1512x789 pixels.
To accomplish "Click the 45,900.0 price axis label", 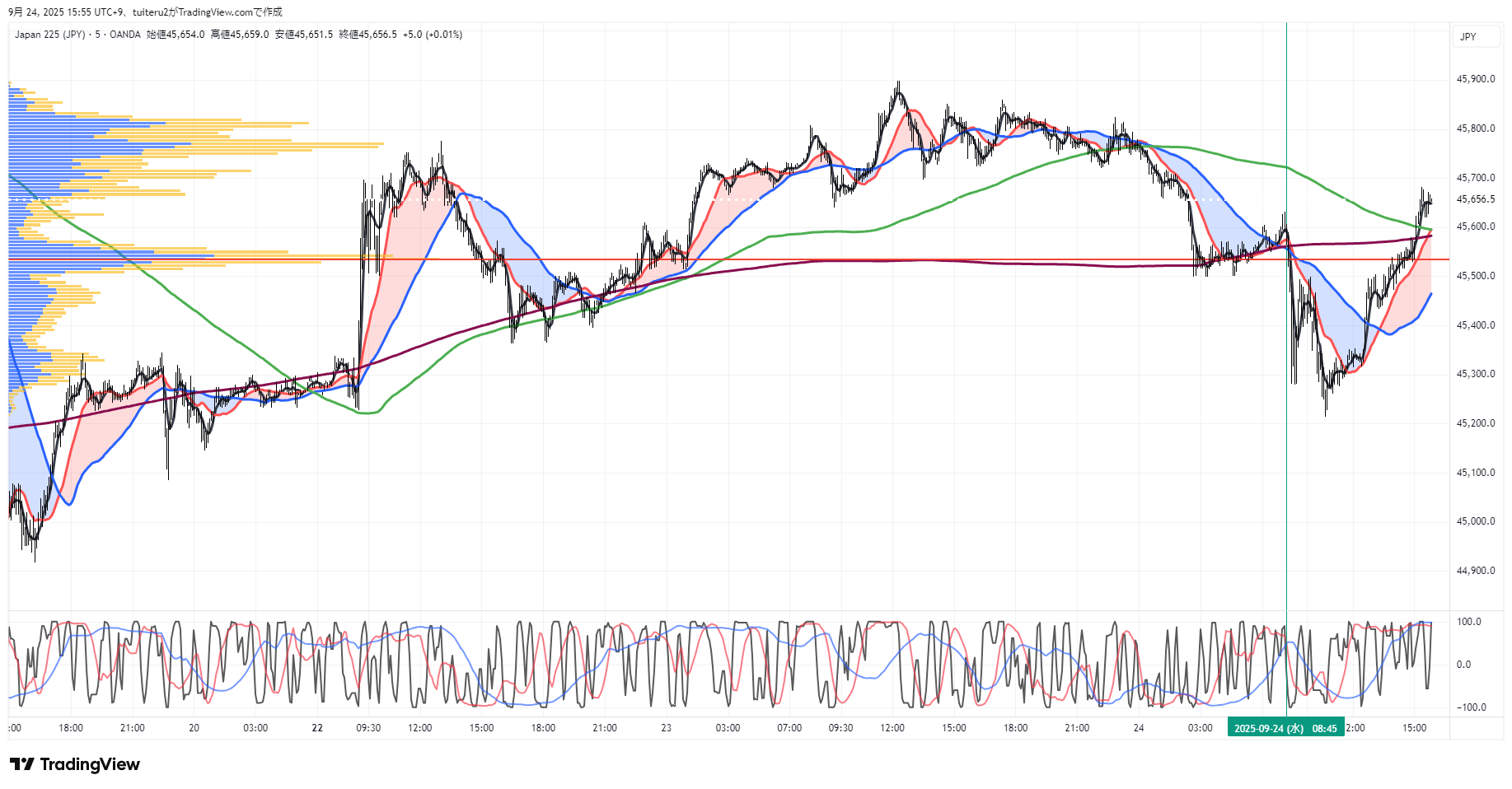I will [x=1475, y=79].
